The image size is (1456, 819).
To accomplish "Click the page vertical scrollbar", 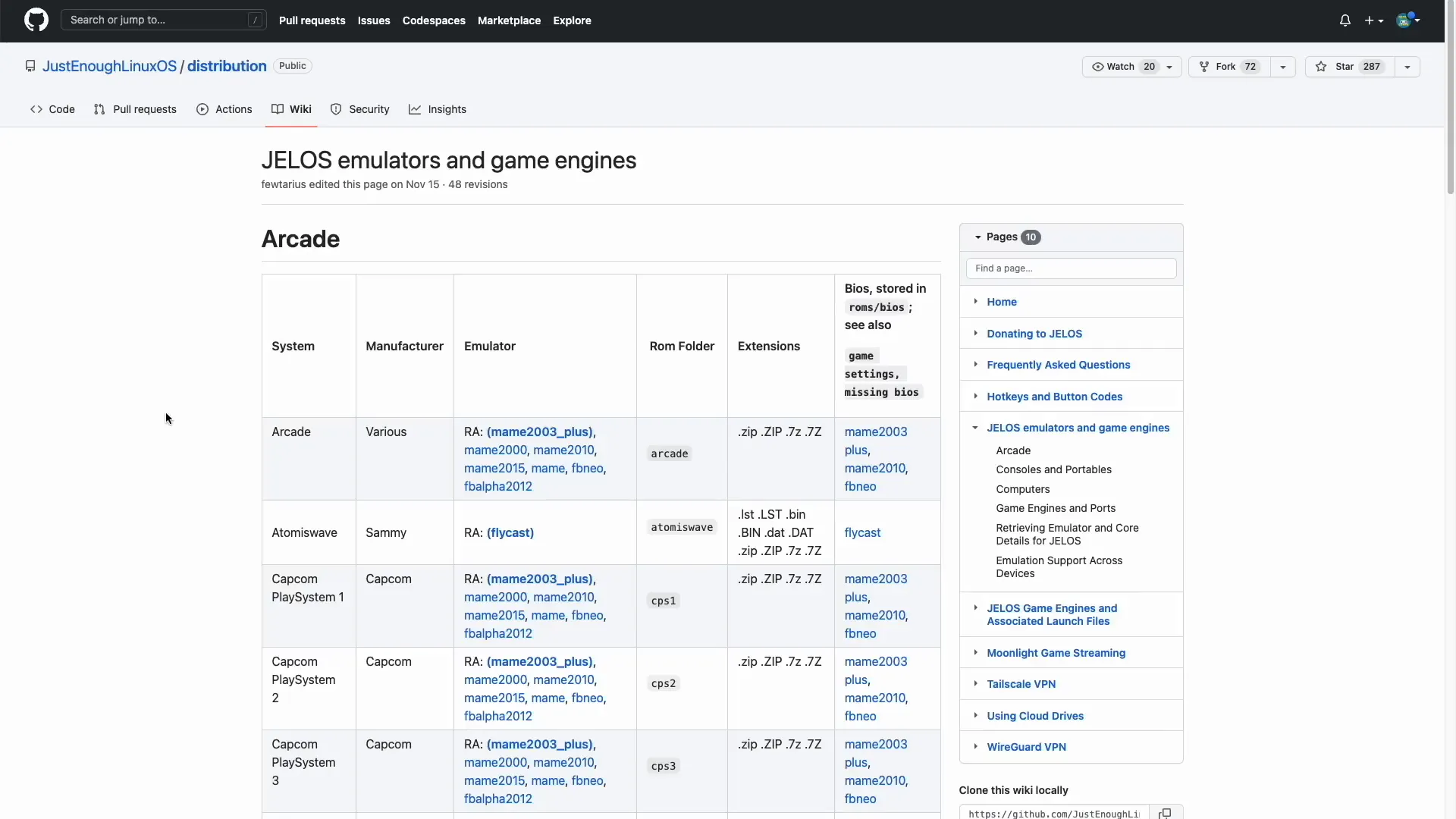I will pos(1450,99).
